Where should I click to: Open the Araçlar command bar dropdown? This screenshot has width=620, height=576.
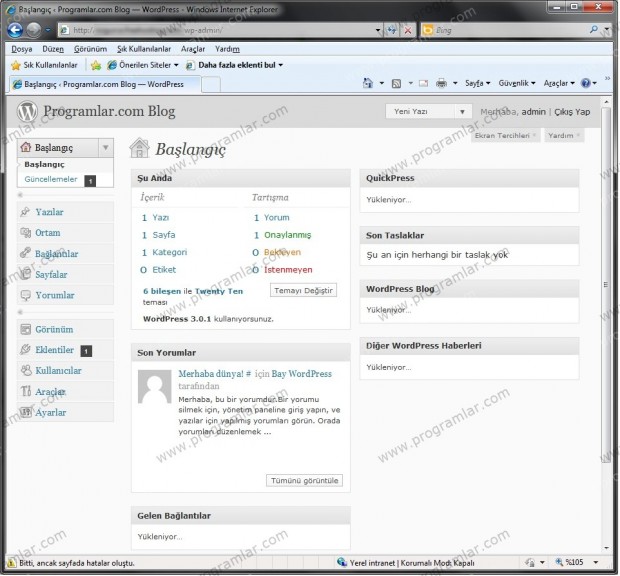[x=559, y=83]
